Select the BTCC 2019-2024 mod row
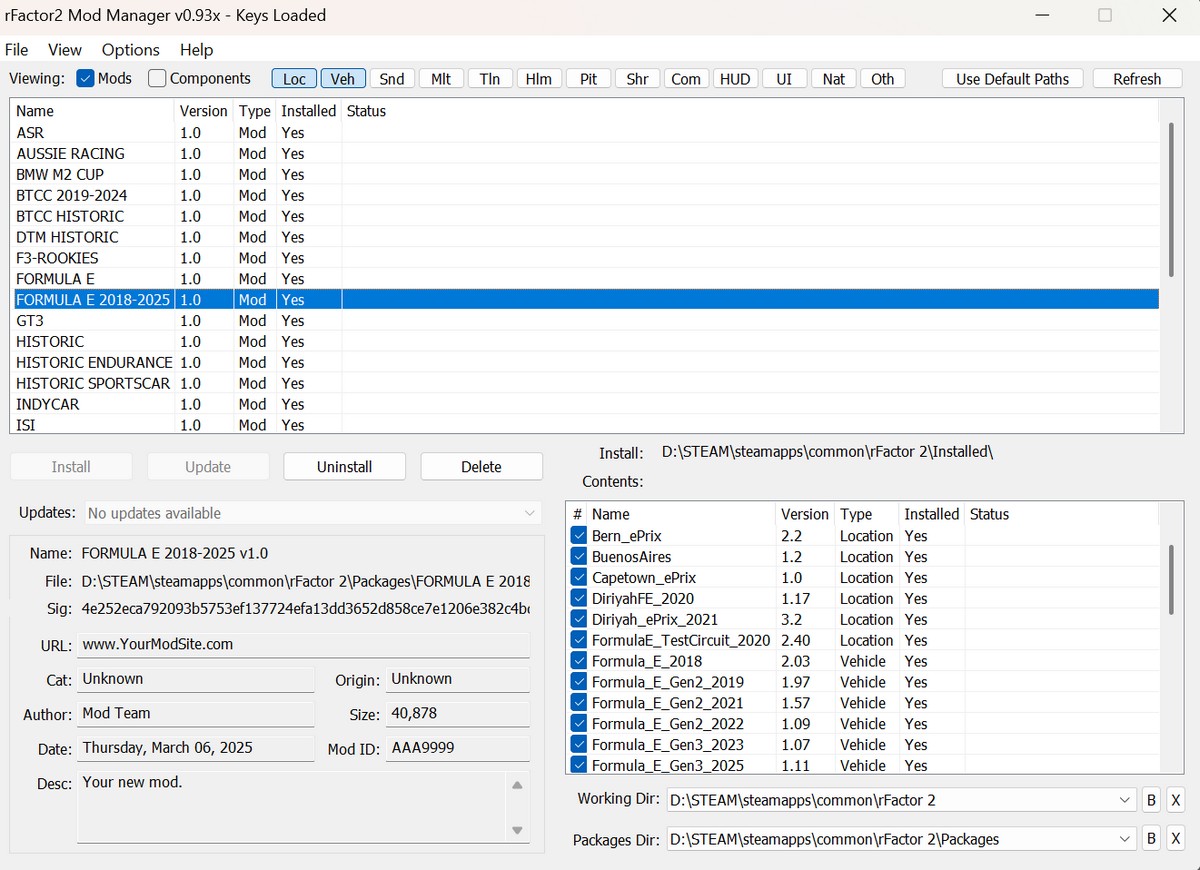This screenshot has height=870, width=1200. pos(585,195)
